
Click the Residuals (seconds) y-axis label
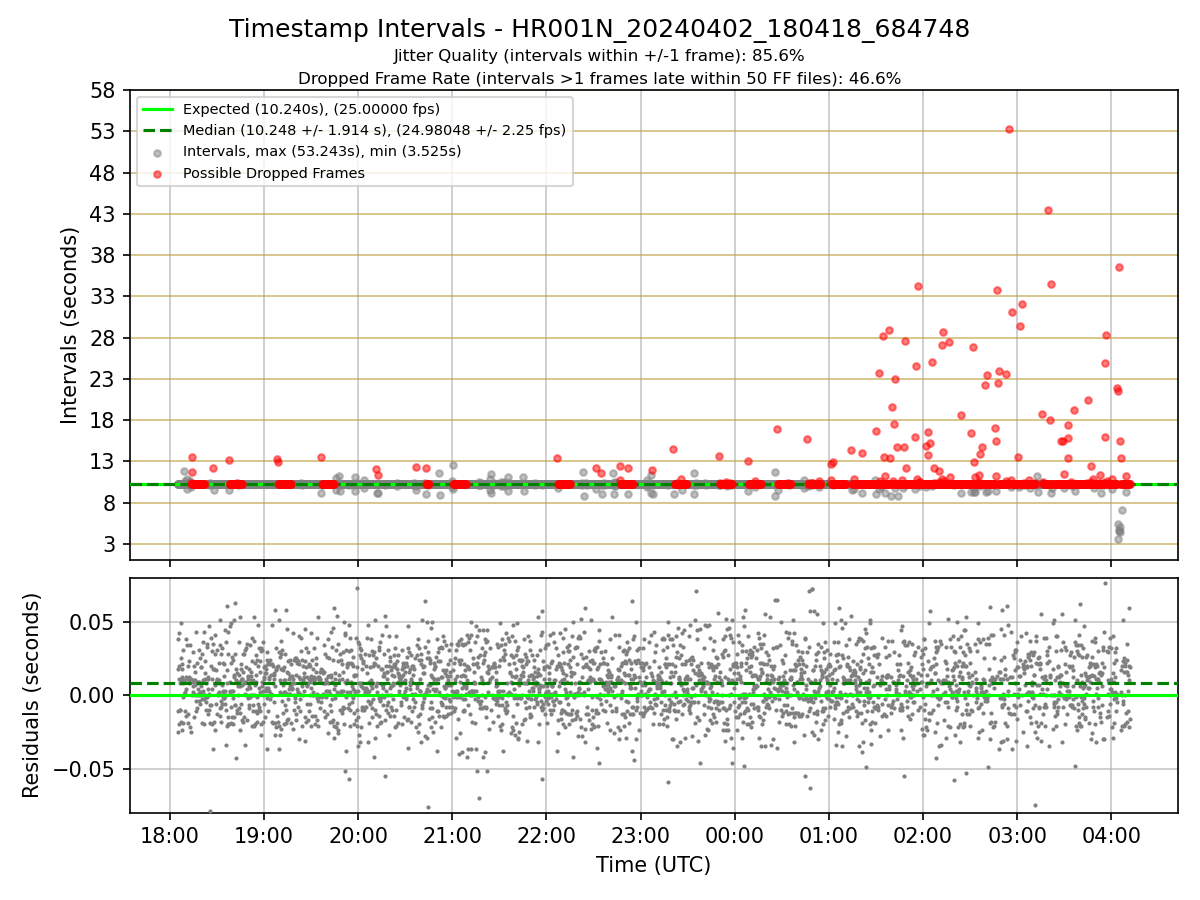coord(31,695)
